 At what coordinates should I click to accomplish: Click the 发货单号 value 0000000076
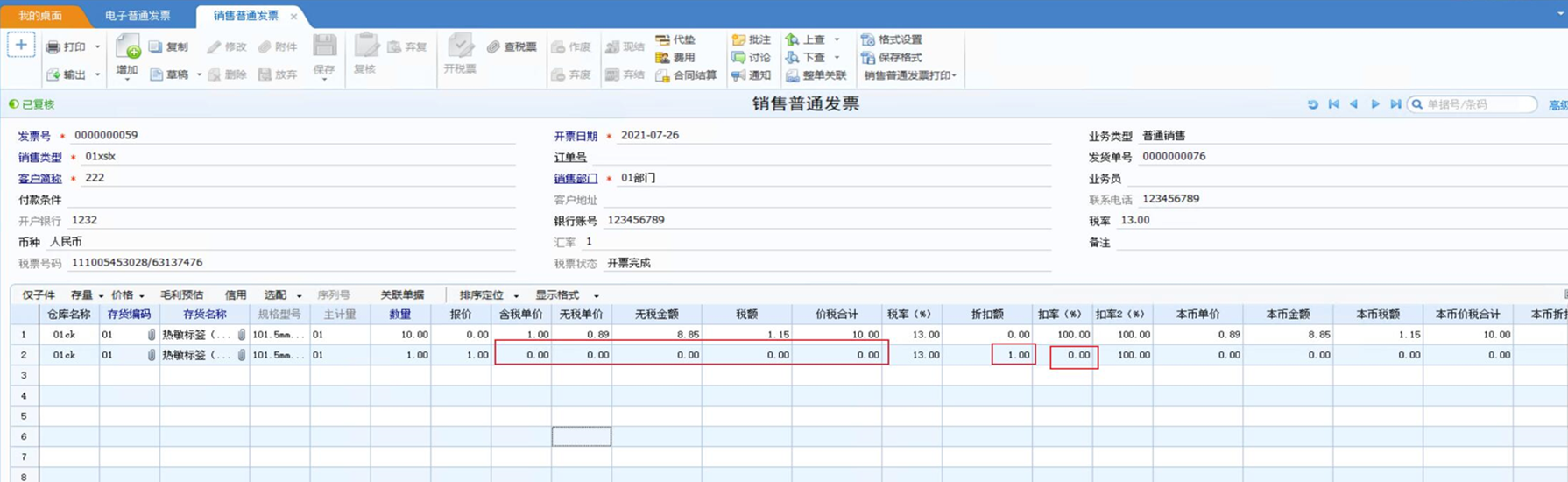[1174, 157]
